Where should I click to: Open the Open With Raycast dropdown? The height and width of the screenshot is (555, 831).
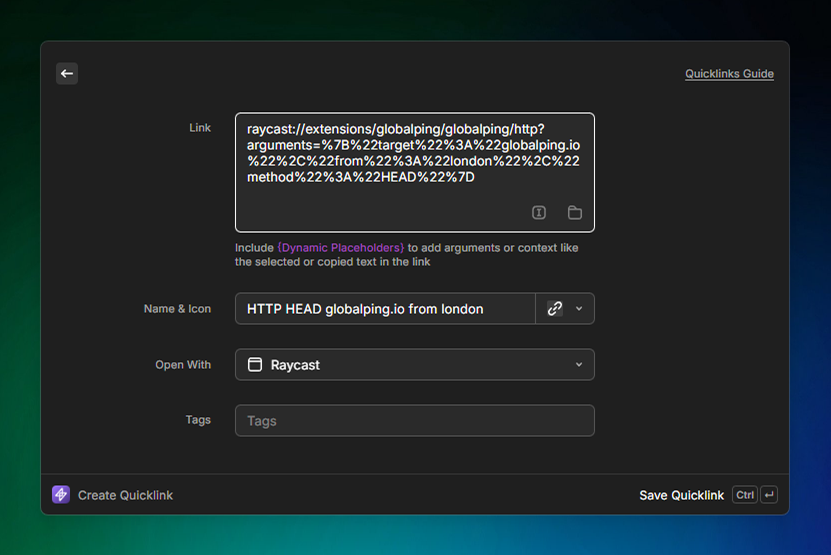(x=414, y=365)
